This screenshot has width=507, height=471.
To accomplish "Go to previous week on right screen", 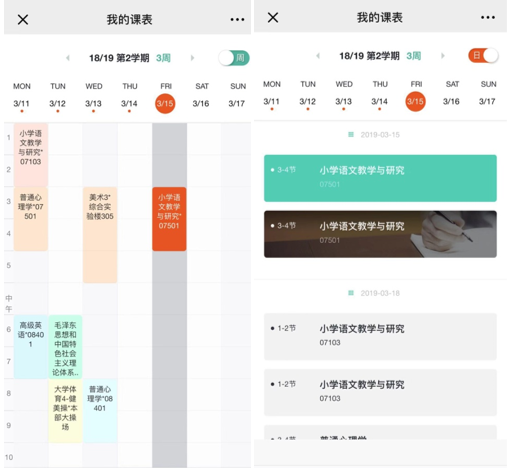I will coord(318,56).
